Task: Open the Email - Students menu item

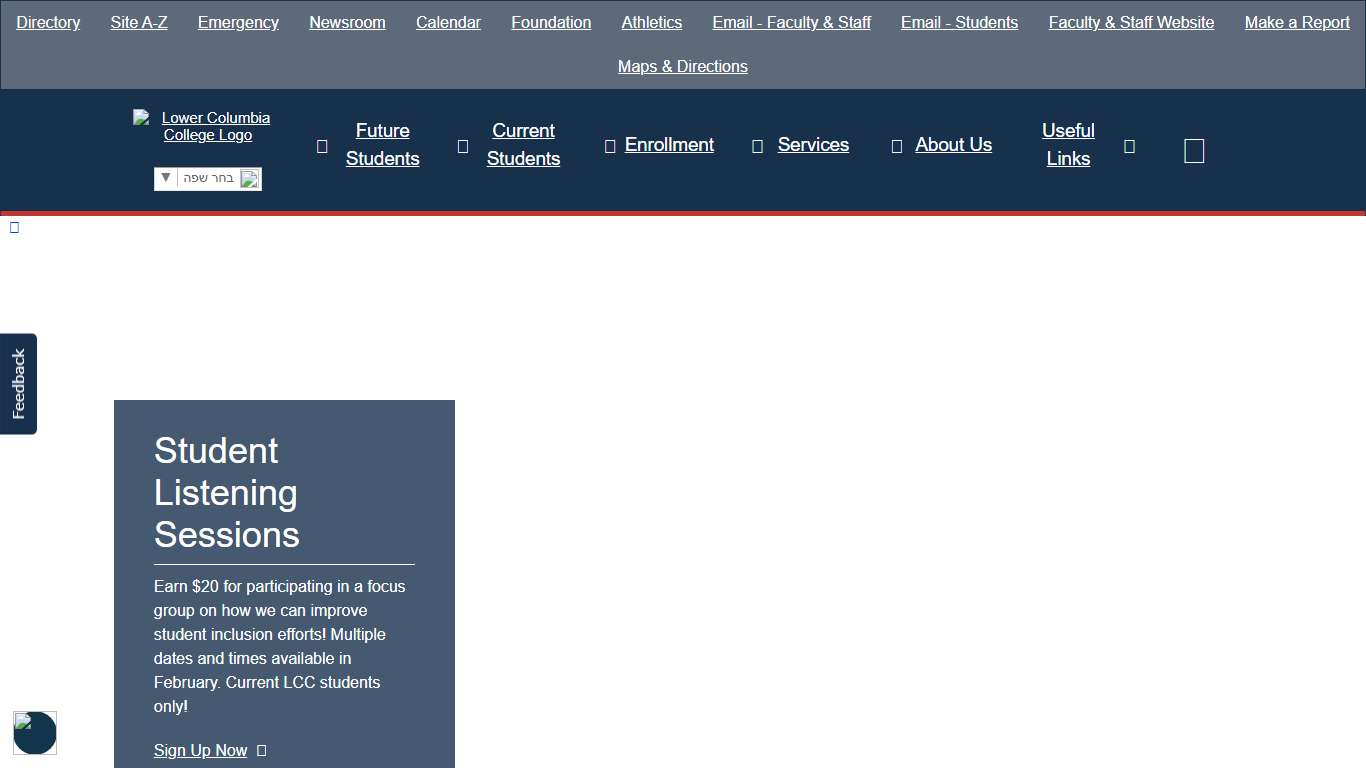Action: pyautogui.click(x=959, y=22)
